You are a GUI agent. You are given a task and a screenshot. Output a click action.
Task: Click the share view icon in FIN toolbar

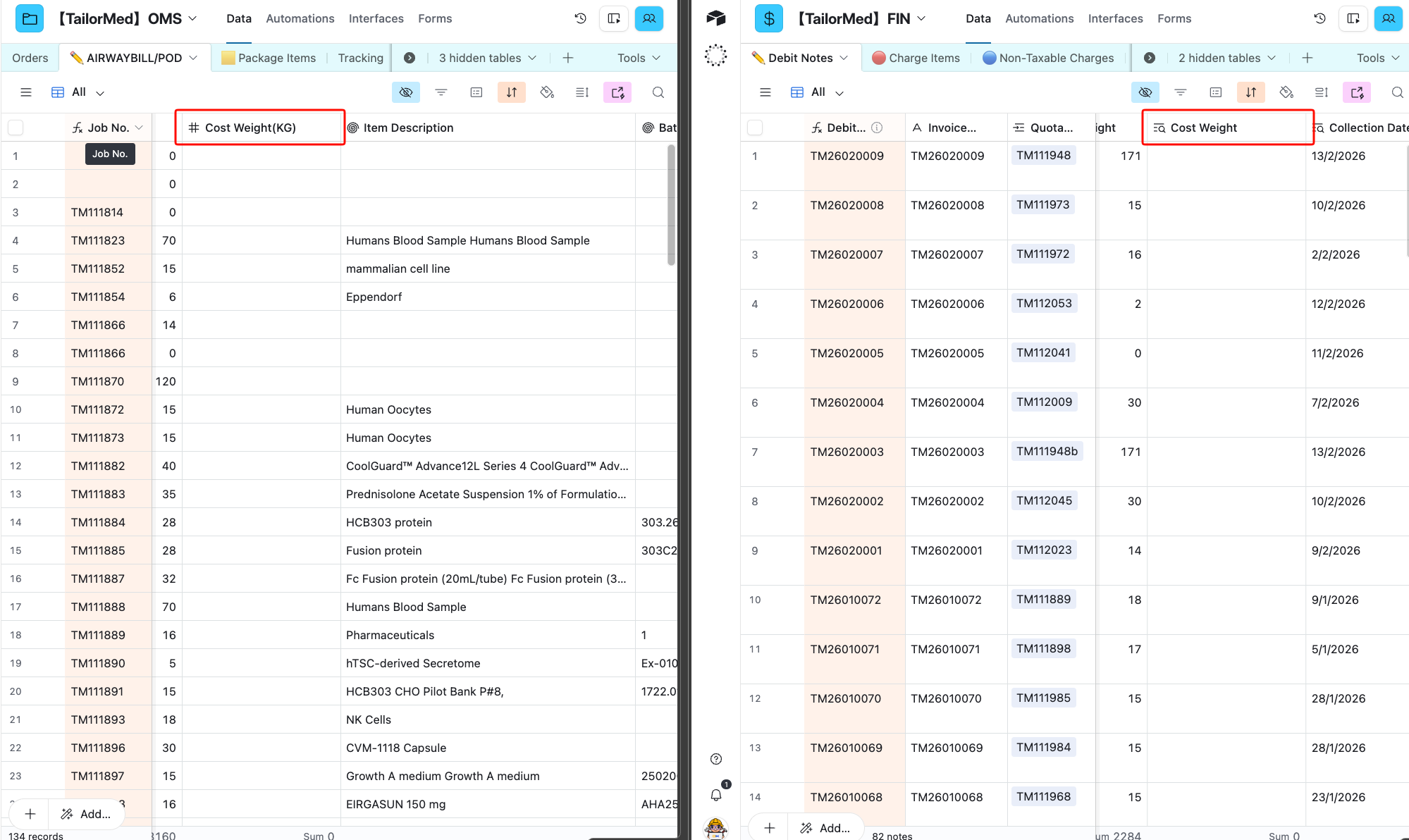(1357, 92)
